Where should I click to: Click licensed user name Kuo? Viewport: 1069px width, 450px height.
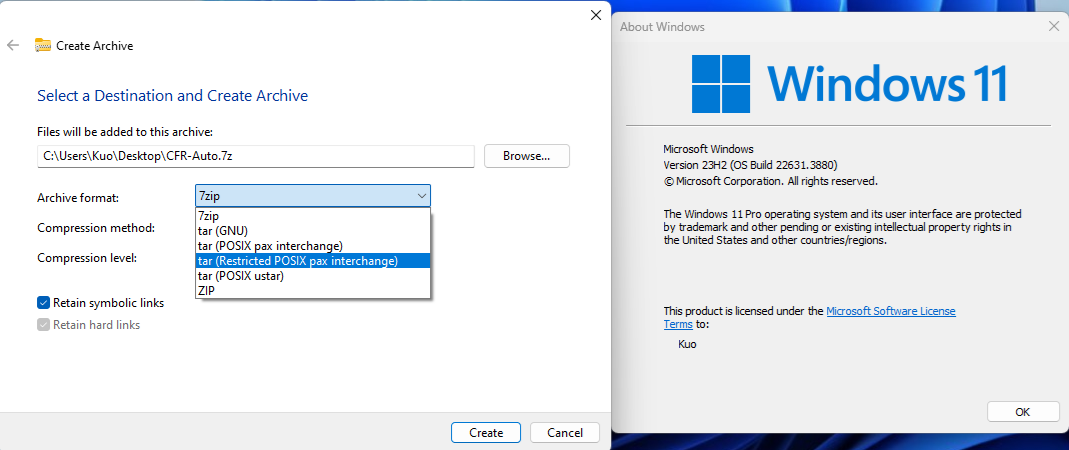coord(687,344)
